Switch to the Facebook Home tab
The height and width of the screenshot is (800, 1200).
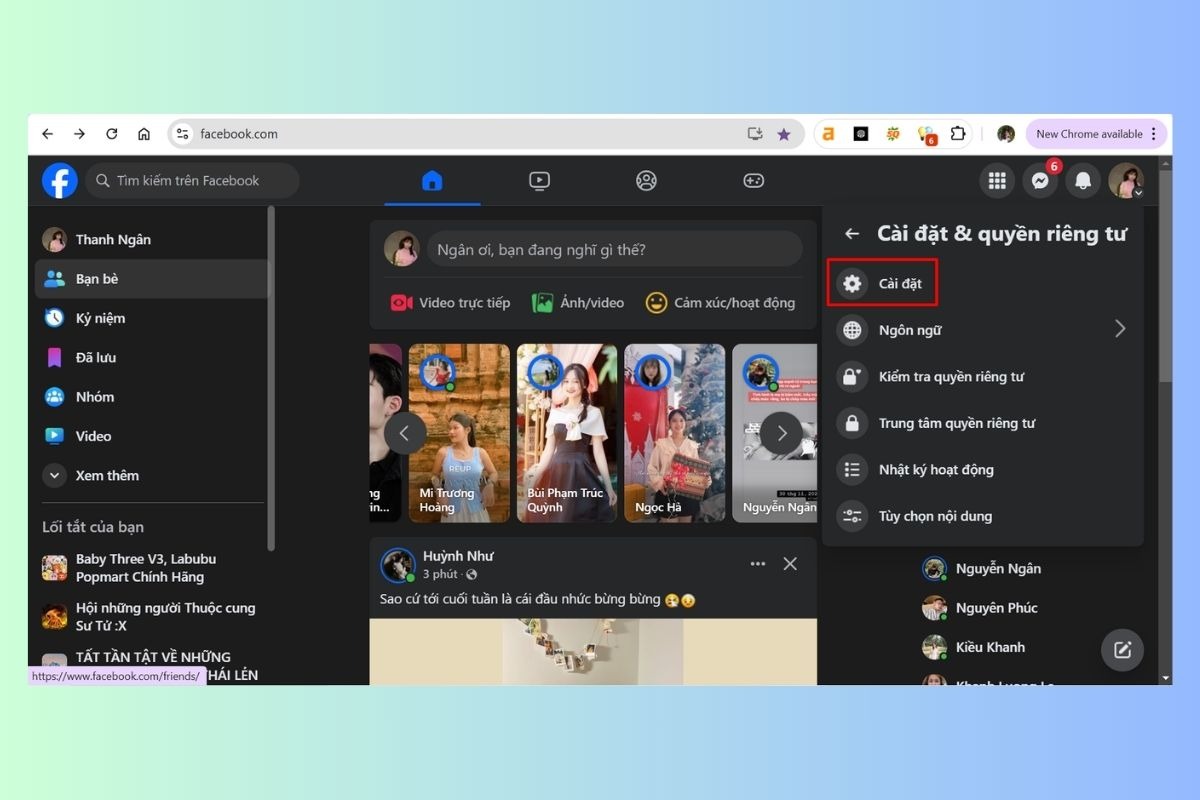click(432, 181)
